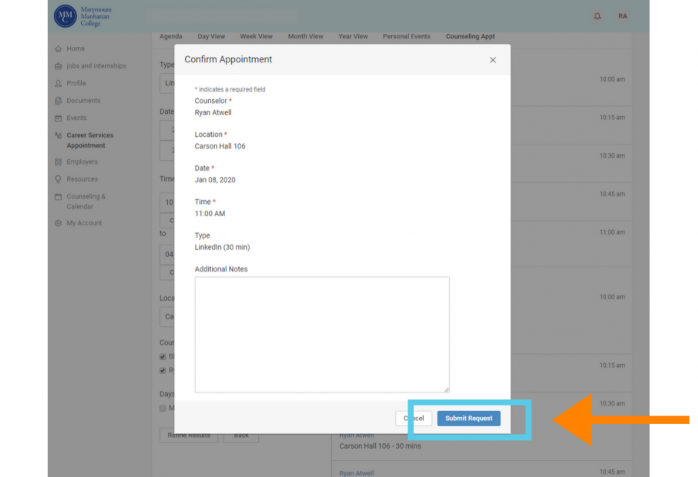Click the notification bell icon
Viewport: 698px width, 477px height.
click(x=597, y=16)
